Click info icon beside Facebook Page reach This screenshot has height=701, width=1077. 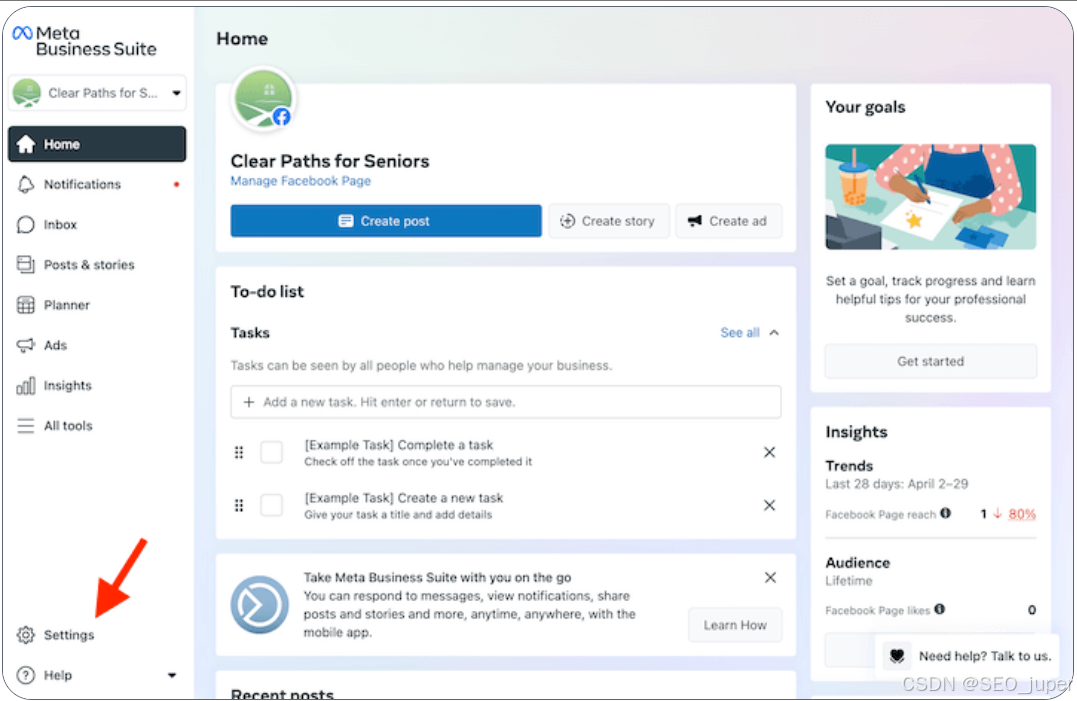(x=945, y=514)
